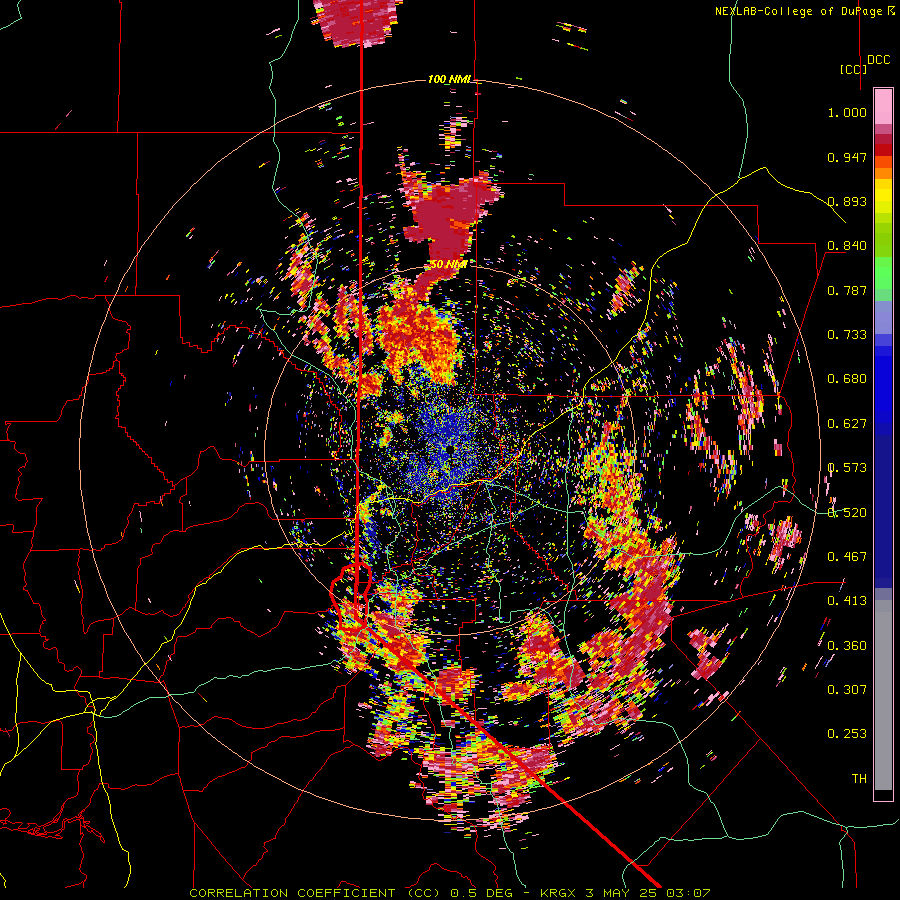Click the [CC] scale header label
900x900 pixels.
click(853, 69)
